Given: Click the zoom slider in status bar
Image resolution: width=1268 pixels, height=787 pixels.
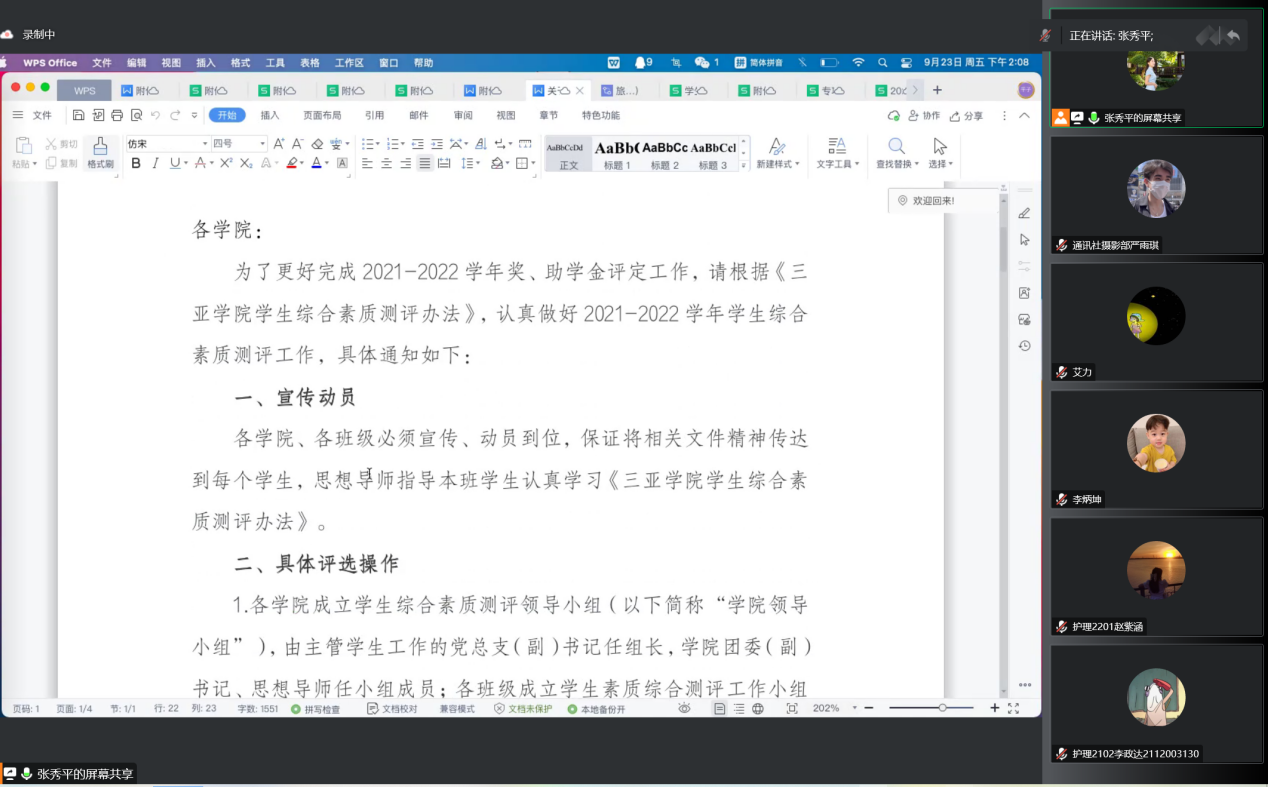Looking at the screenshot, I should [x=941, y=708].
